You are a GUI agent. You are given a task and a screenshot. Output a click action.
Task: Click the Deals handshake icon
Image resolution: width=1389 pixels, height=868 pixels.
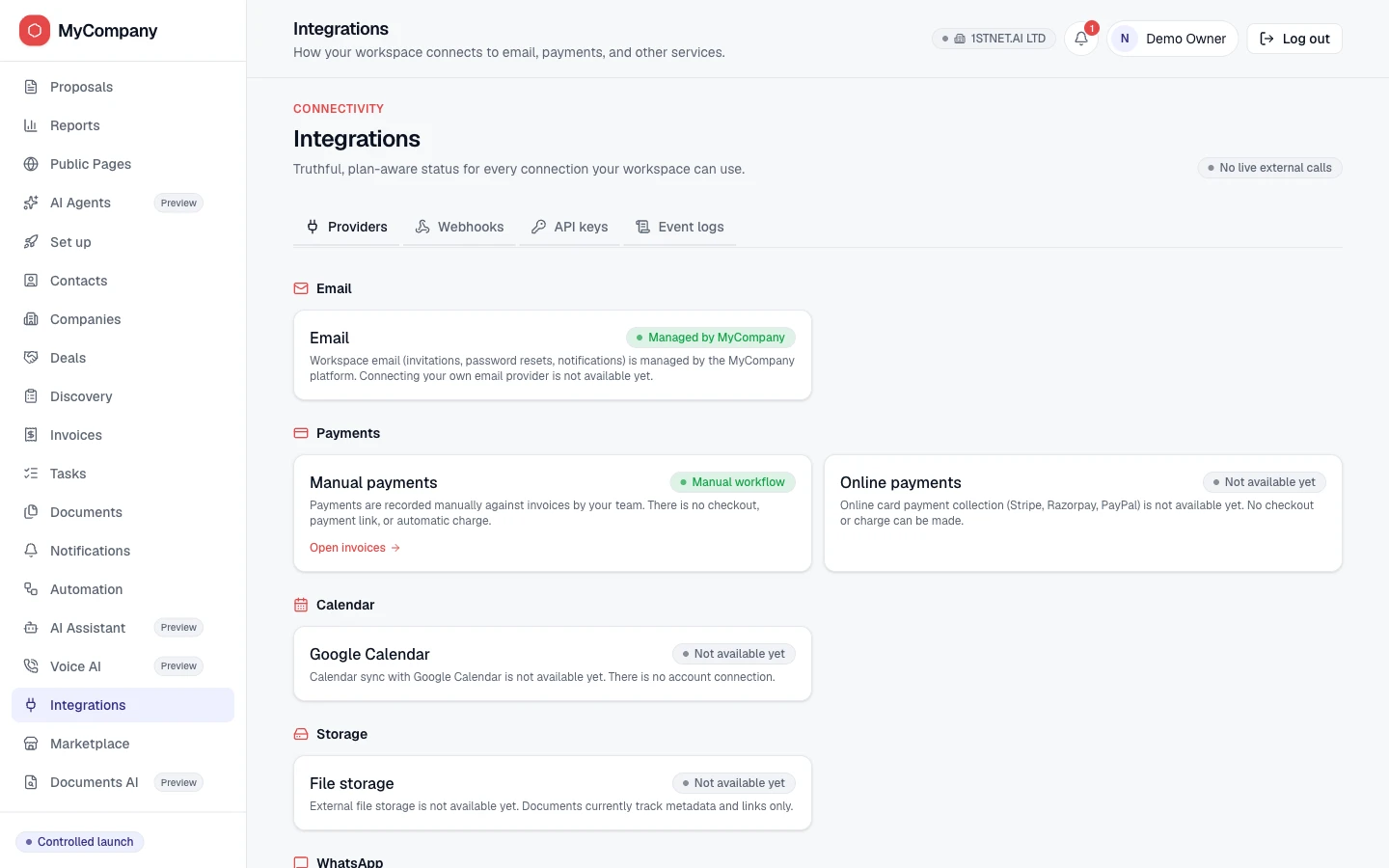click(31, 358)
